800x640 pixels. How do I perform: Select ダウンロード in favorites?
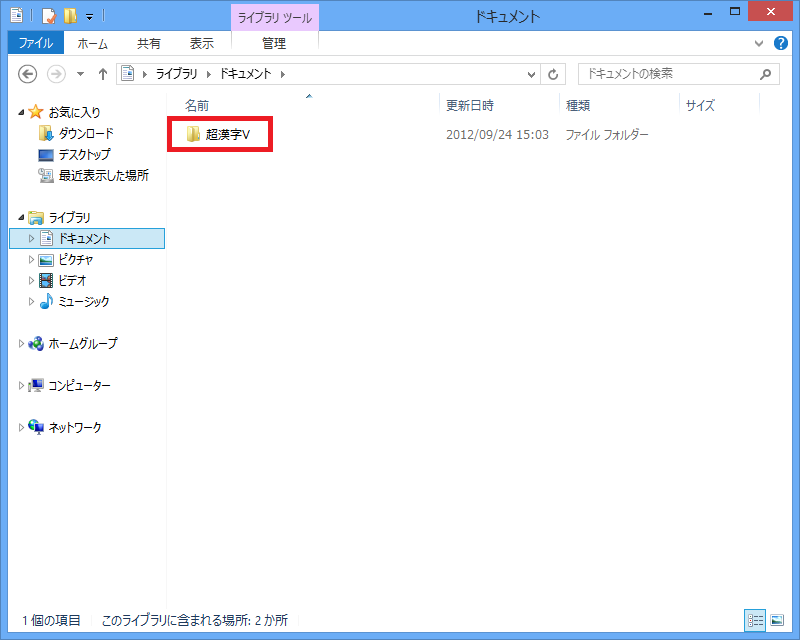point(85,134)
